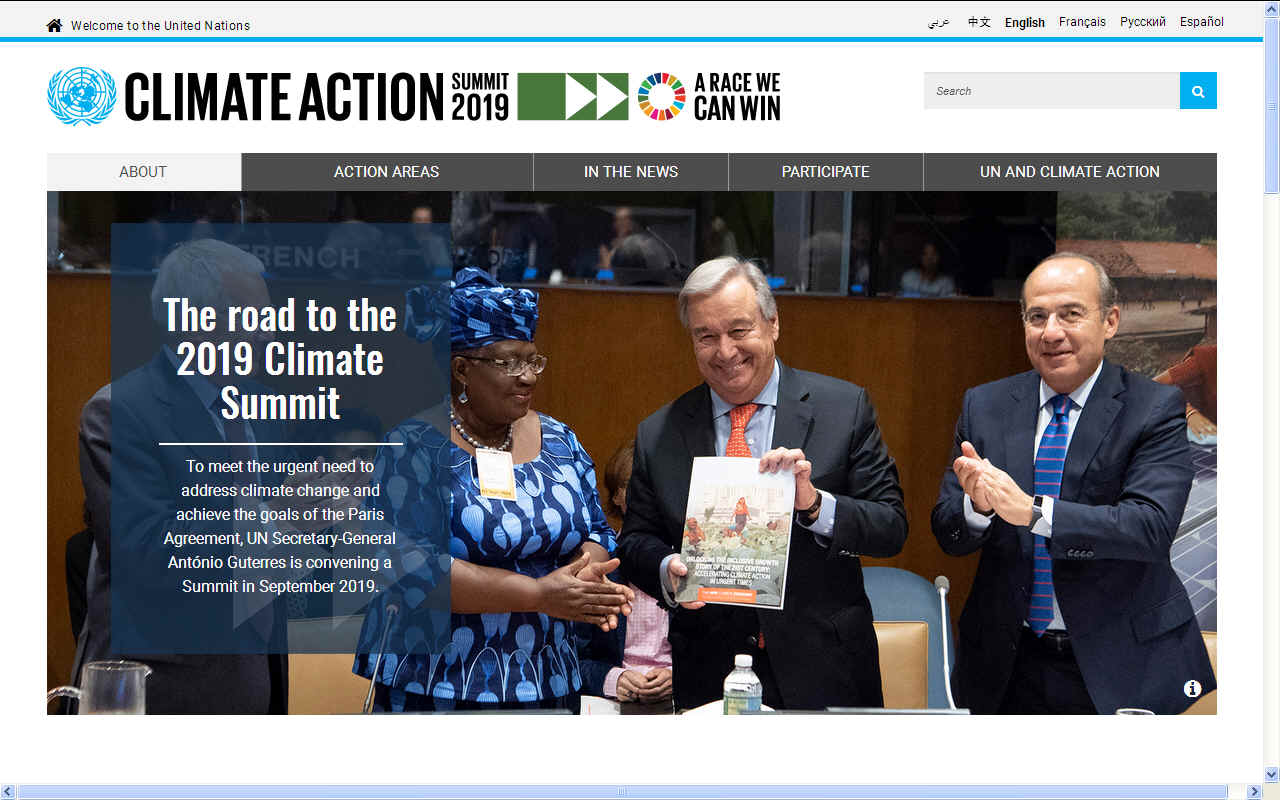Click the vertical scrollbar up arrow

(x=1272, y=7)
